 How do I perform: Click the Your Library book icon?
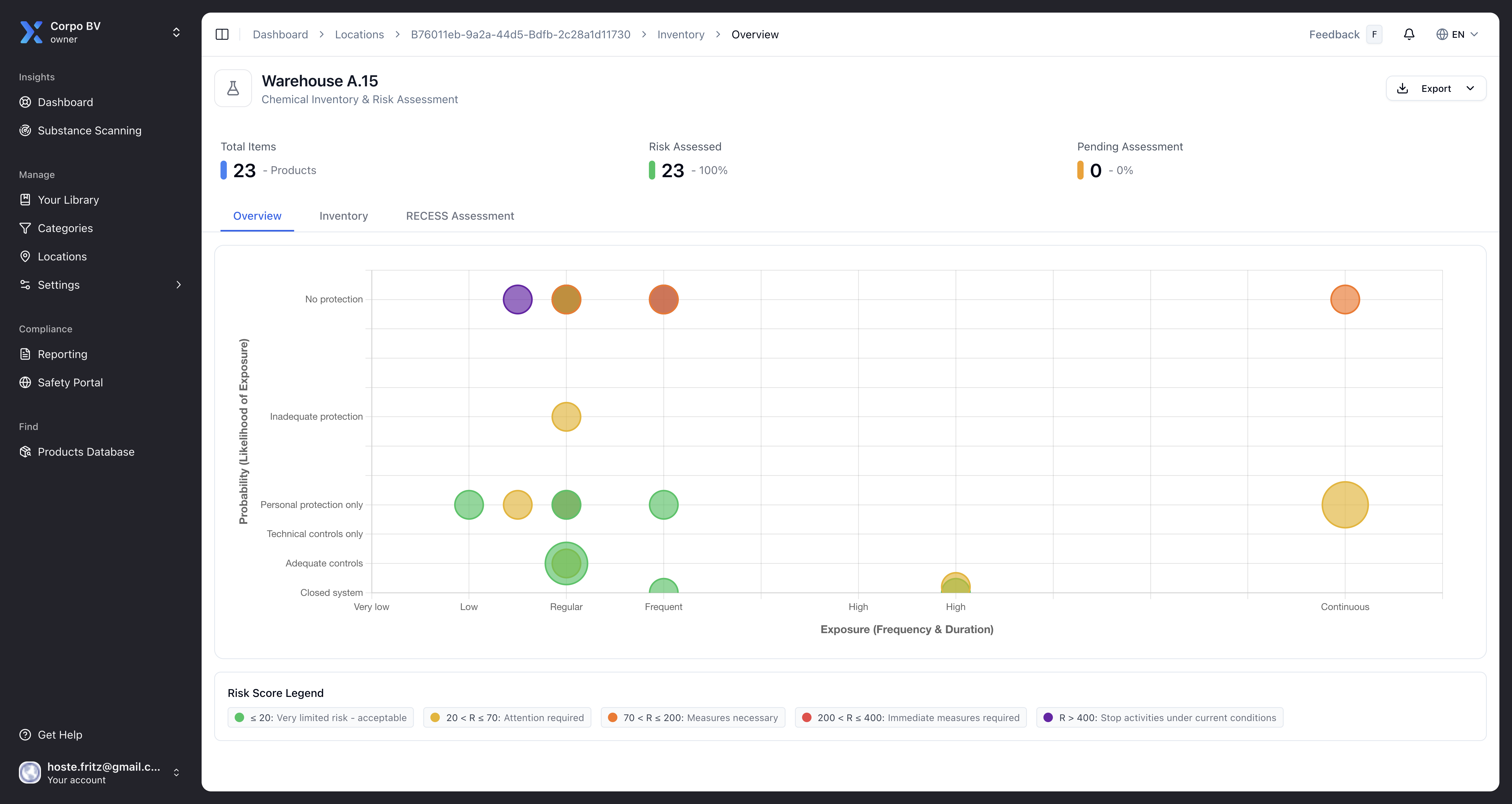pos(25,199)
